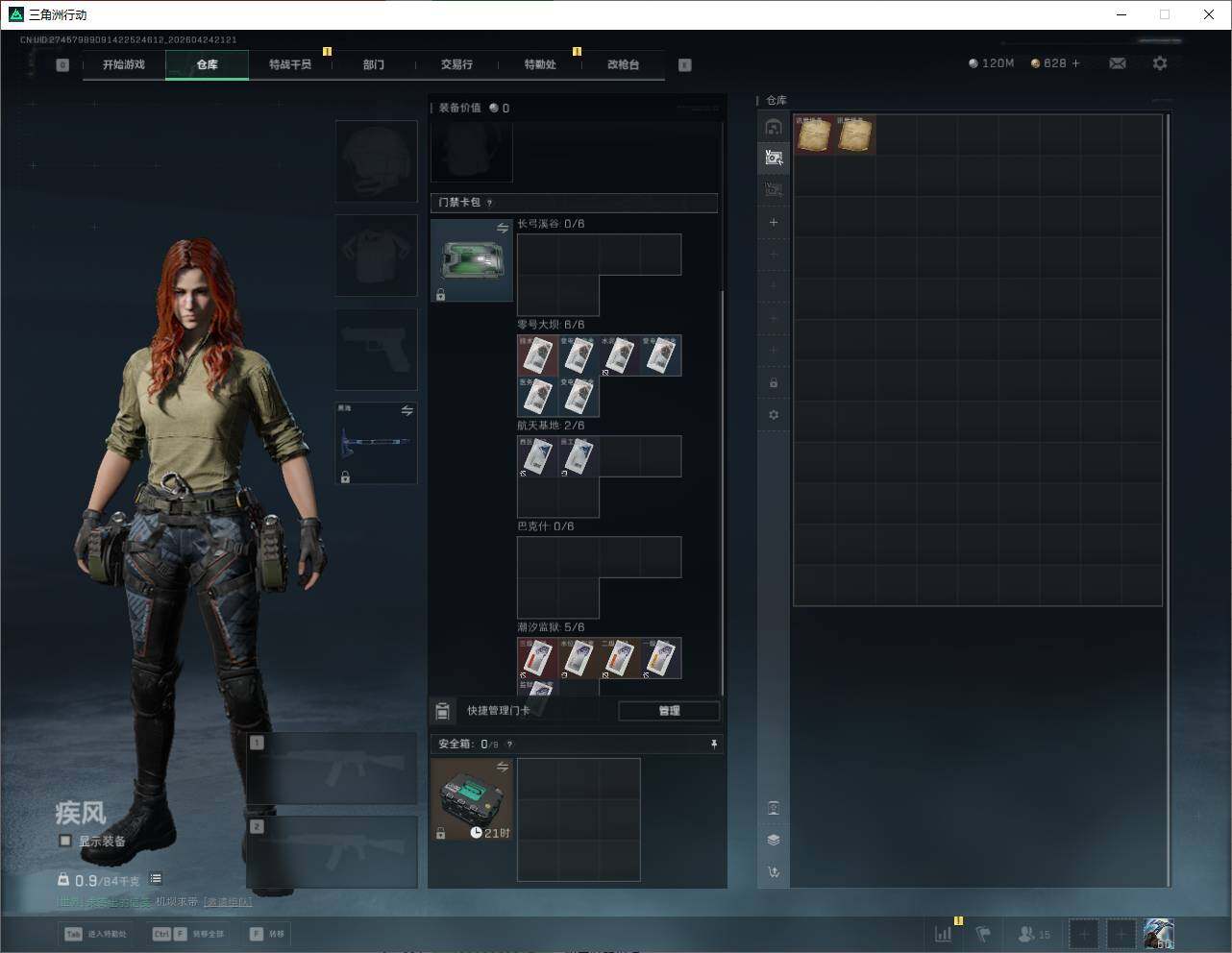
Task: Click the empty pistol slot
Action: (376, 349)
